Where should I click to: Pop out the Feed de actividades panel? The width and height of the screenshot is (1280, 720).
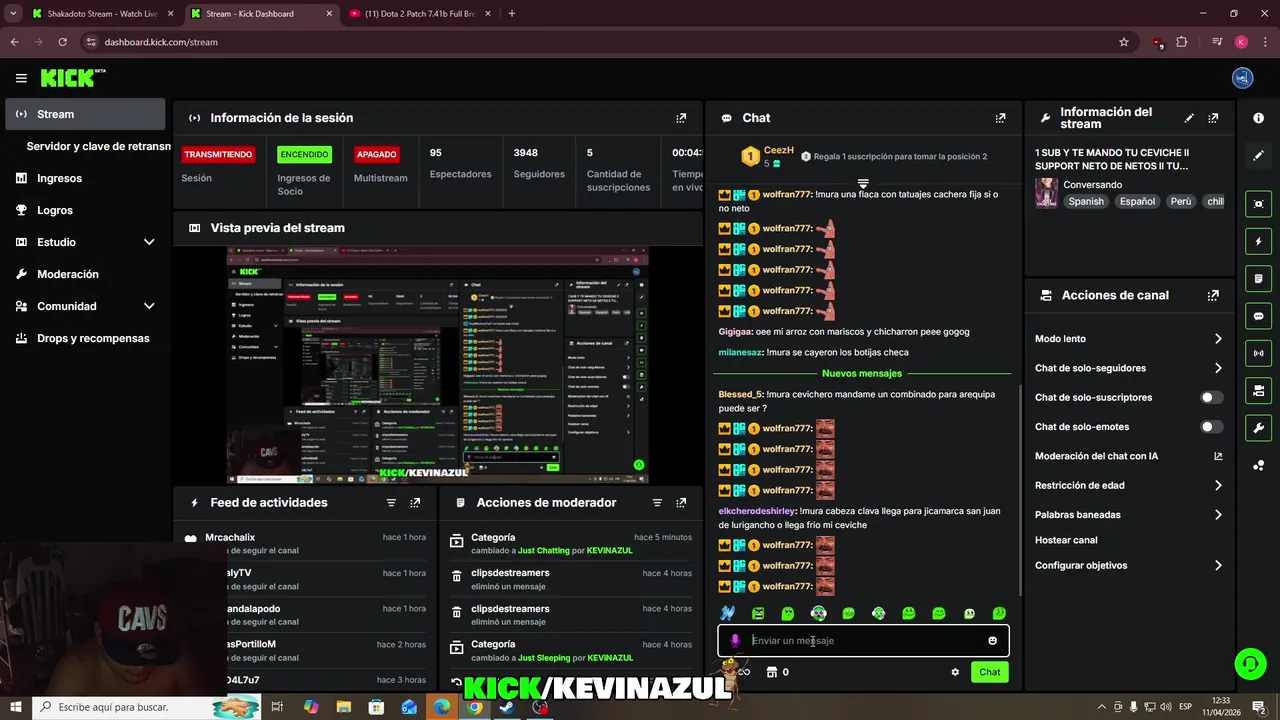pos(415,503)
